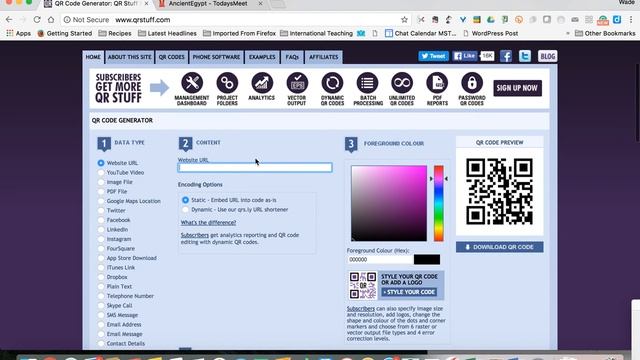
Task: Go to the HOME tab
Action: pyautogui.click(x=93, y=57)
